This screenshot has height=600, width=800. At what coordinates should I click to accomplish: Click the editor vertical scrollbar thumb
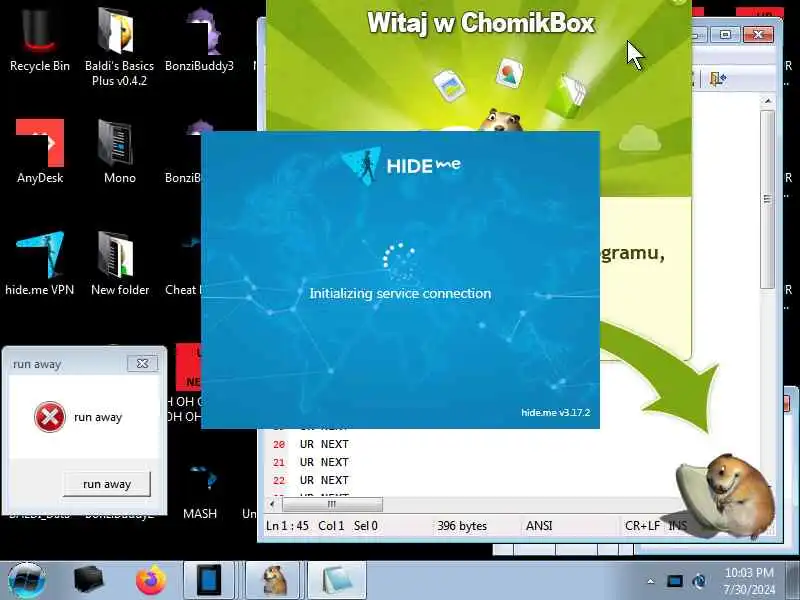coord(767,199)
